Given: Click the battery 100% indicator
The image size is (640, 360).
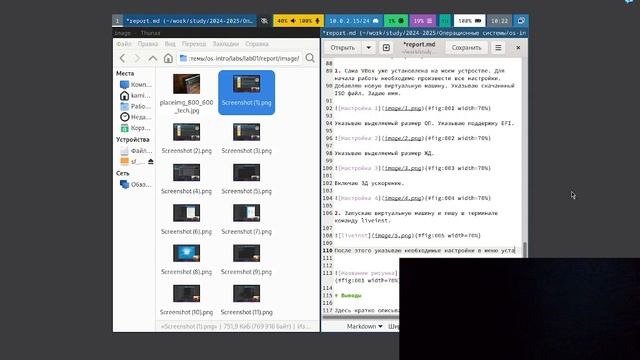Looking at the screenshot, I should point(469,20).
